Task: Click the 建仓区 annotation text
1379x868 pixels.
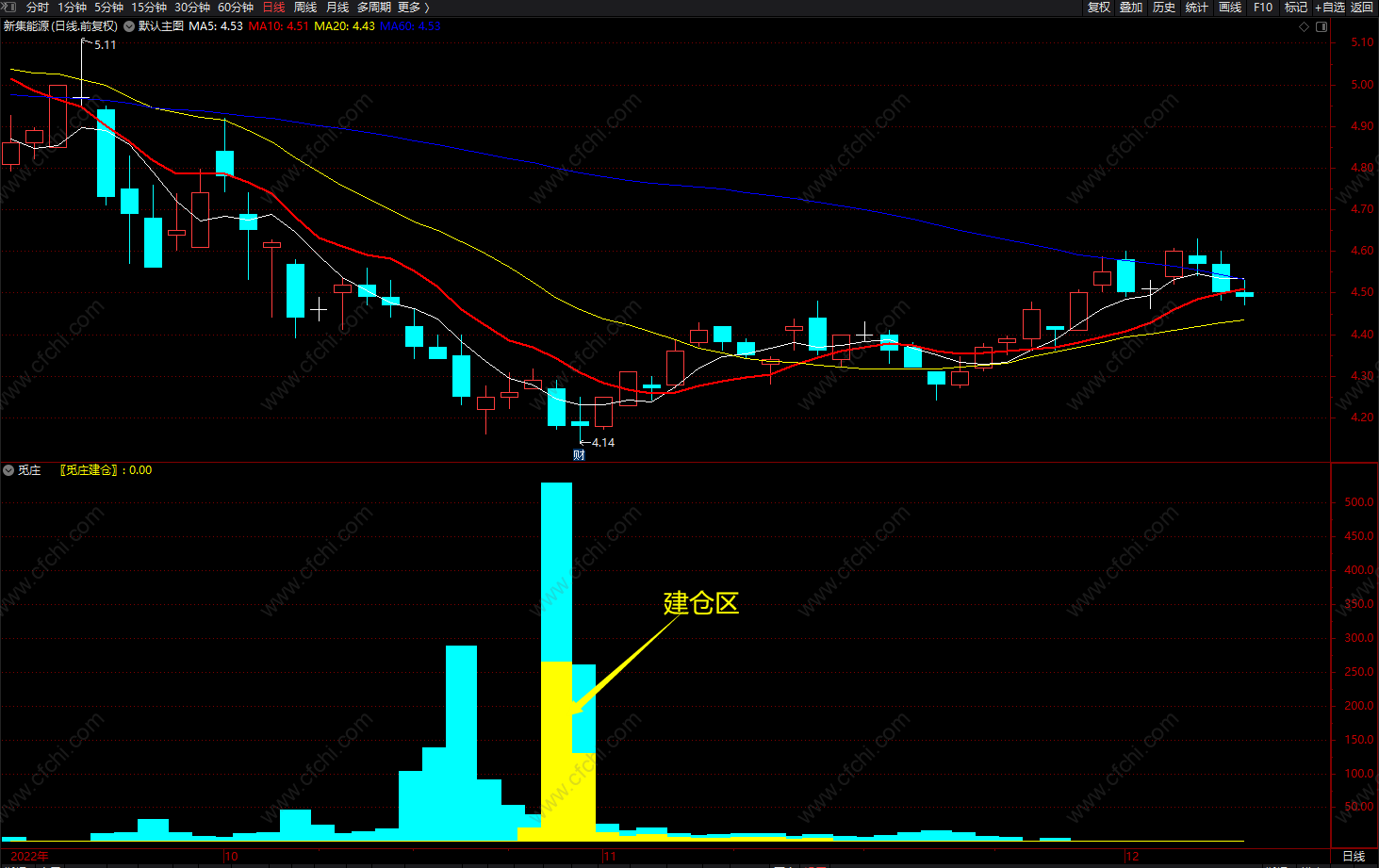Action: pos(701,603)
